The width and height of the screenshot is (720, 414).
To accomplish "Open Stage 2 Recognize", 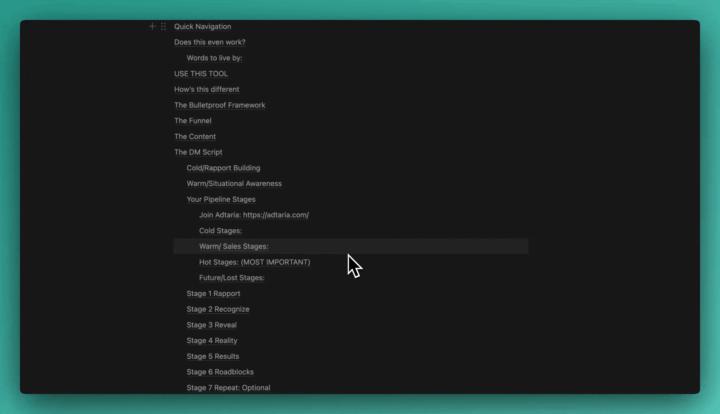I will [218, 309].
